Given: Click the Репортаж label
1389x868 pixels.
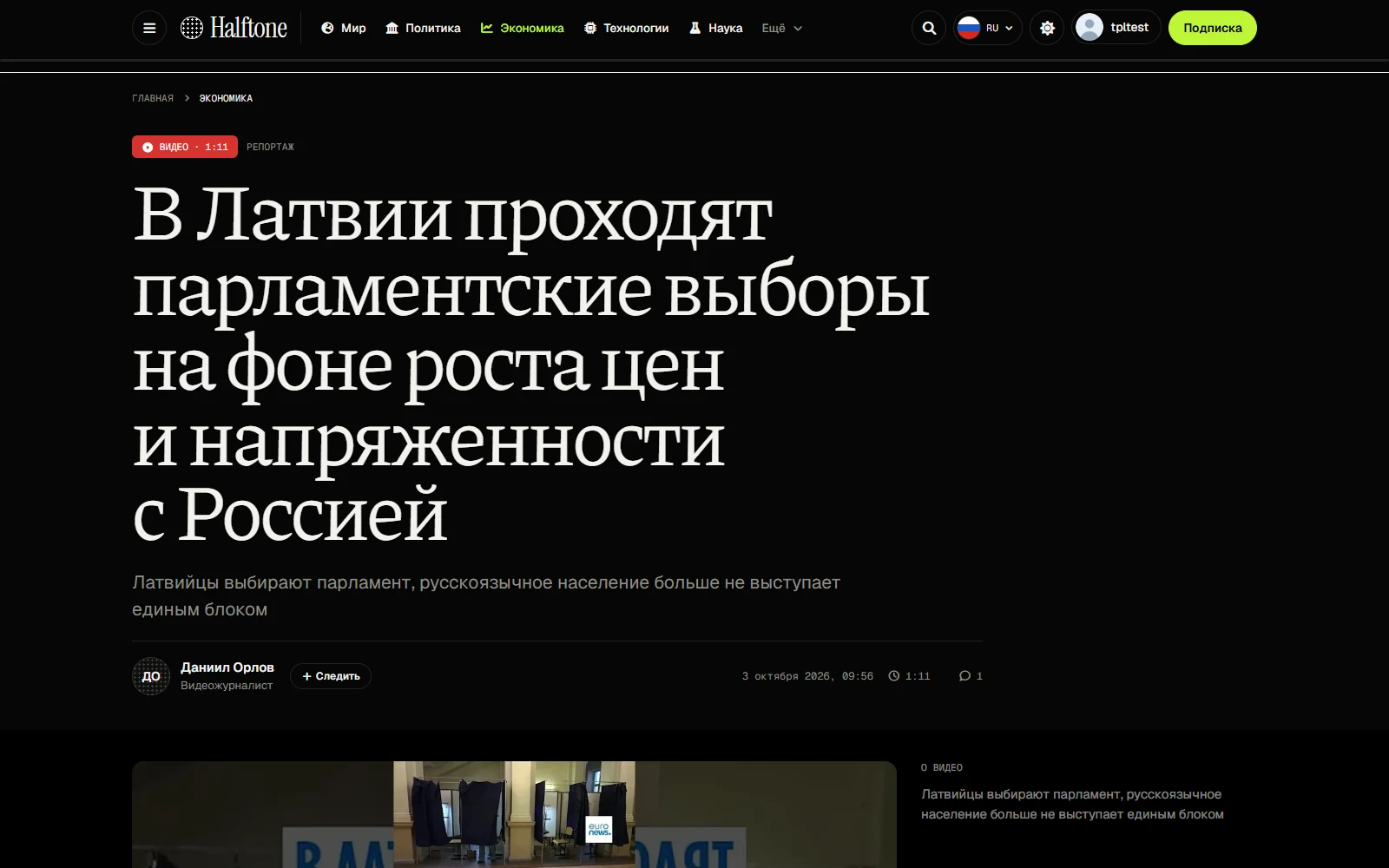Looking at the screenshot, I should [270, 147].
